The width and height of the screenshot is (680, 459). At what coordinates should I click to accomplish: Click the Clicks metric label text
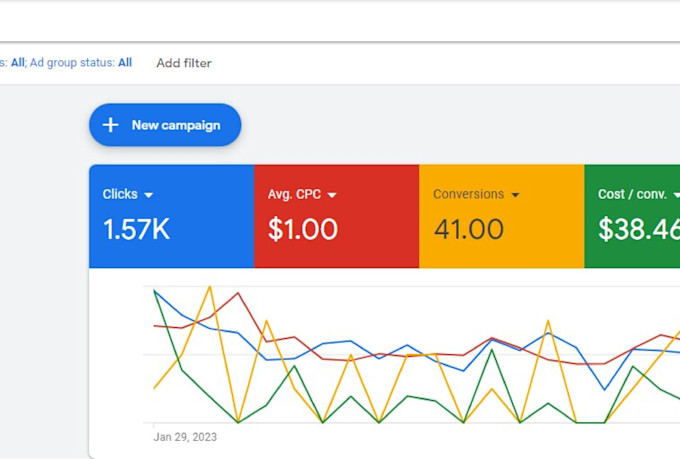(120, 194)
